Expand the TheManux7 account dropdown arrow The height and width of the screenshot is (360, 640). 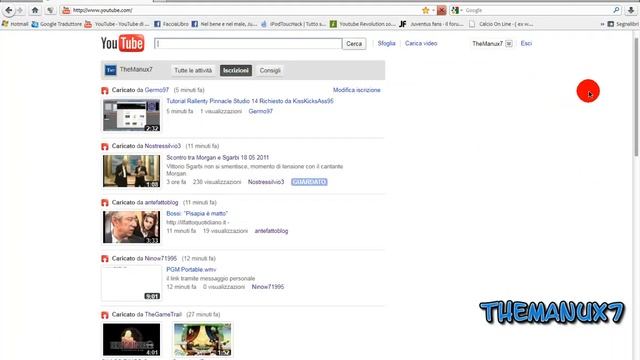coord(509,44)
